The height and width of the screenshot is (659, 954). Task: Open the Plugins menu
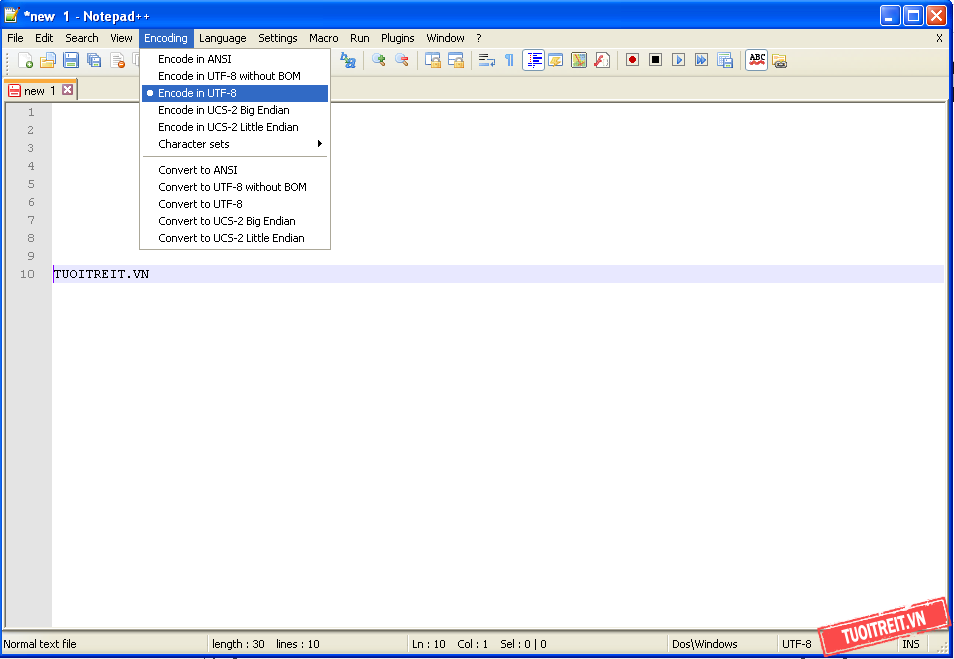coord(397,38)
